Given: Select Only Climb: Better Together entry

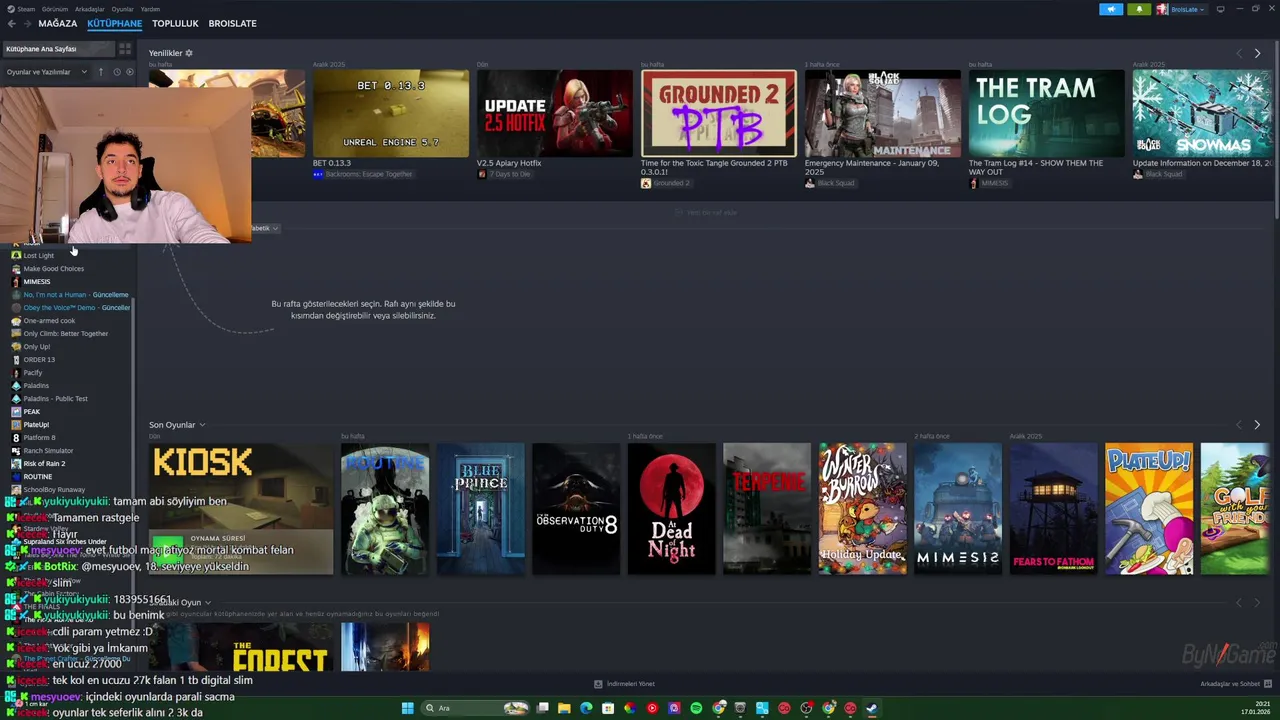Looking at the screenshot, I should tap(67, 334).
